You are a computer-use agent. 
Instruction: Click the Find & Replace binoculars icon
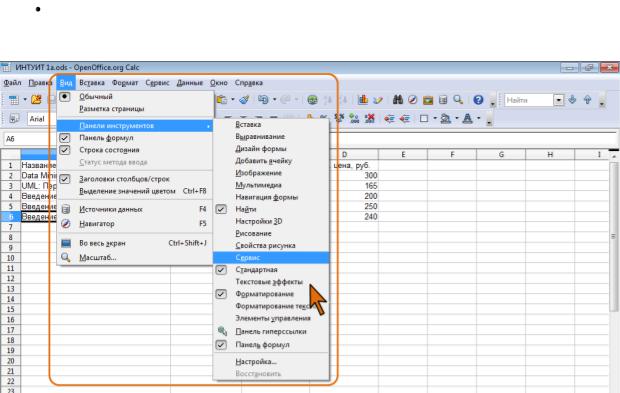click(397, 100)
